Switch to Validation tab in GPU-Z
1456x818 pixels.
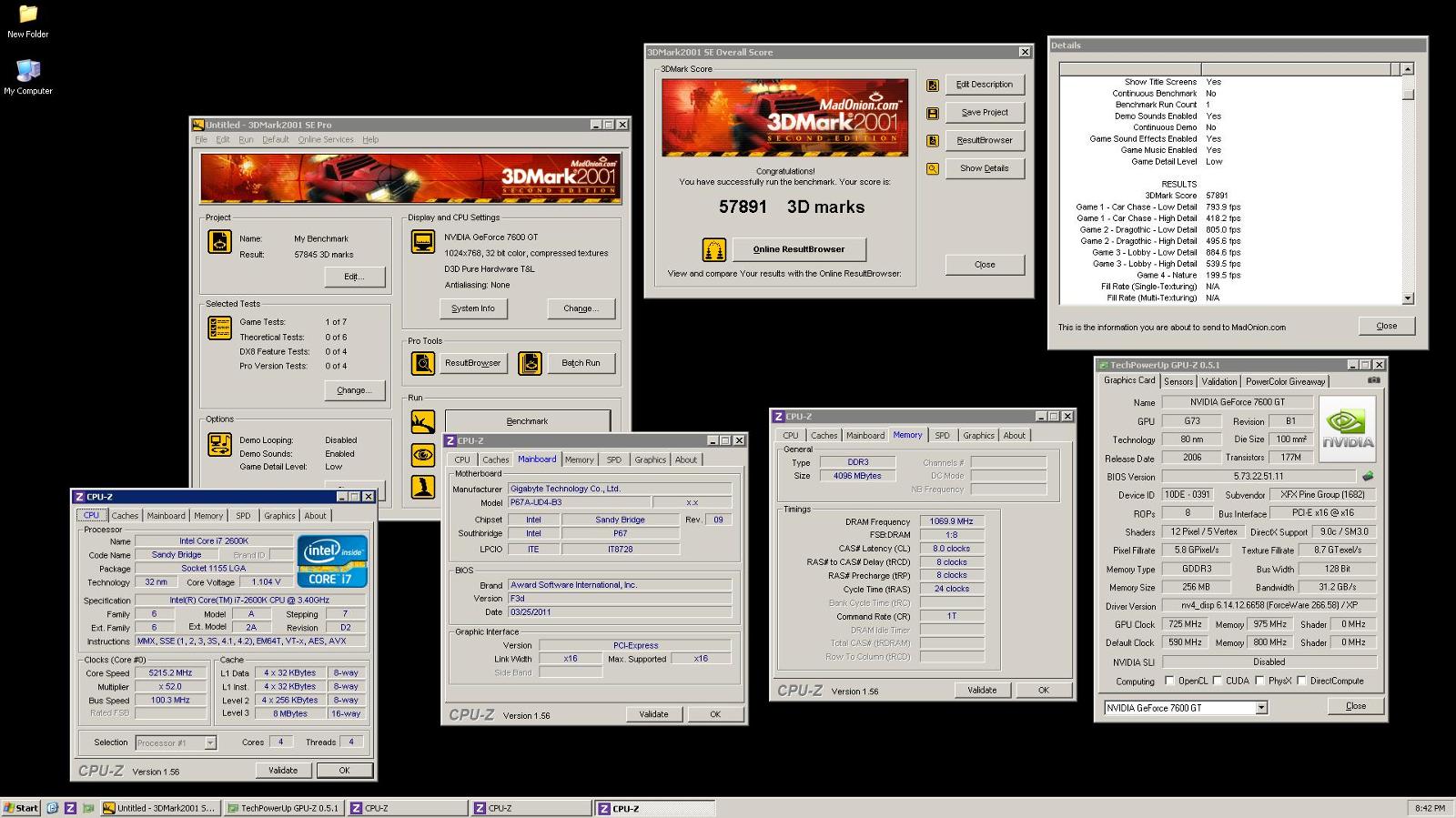[1218, 381]
